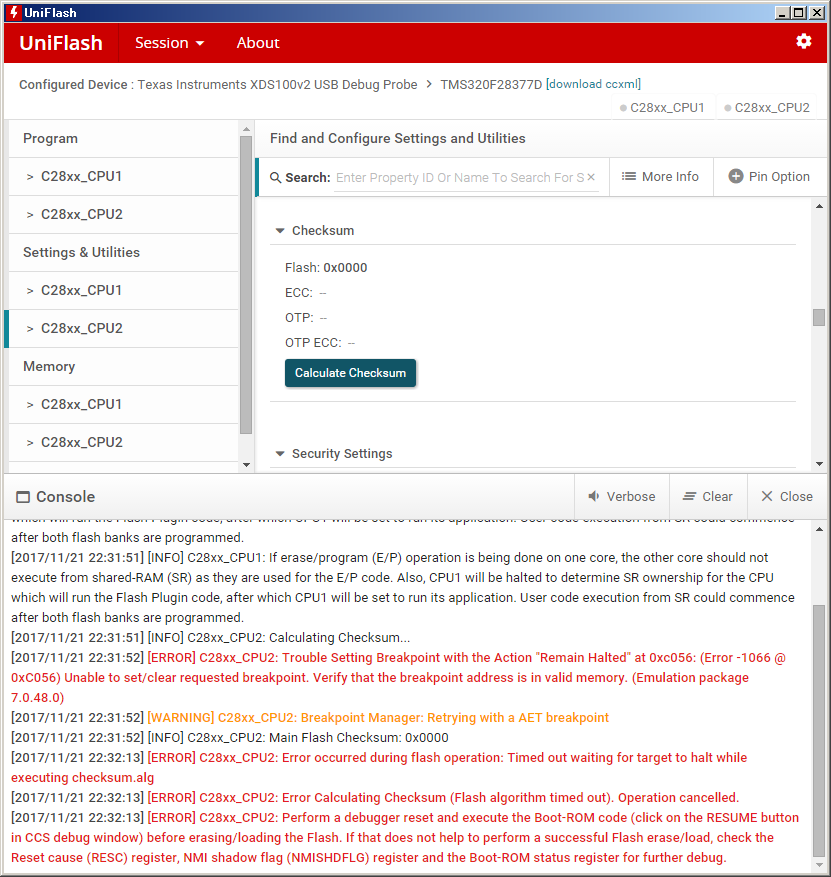Open the settings gear icon
831x877 pixels.
pos(804,41)
